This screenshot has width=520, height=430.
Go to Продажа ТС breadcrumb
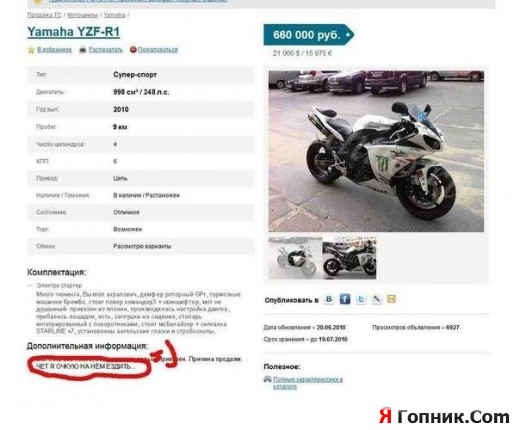pos(44,15)
